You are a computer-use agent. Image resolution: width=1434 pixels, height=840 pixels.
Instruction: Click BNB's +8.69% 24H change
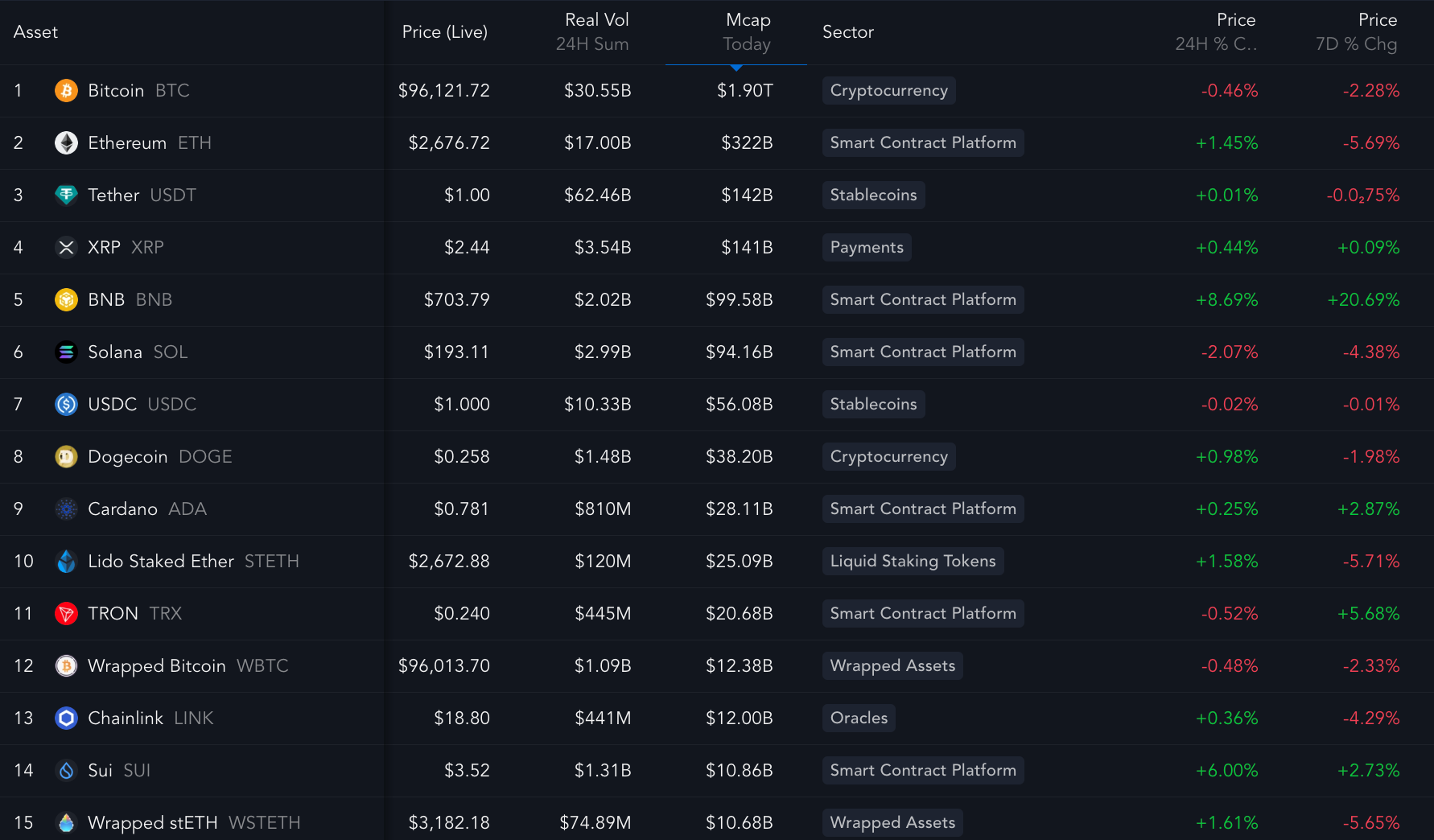pyautogui.click(x=1227, y=300)
